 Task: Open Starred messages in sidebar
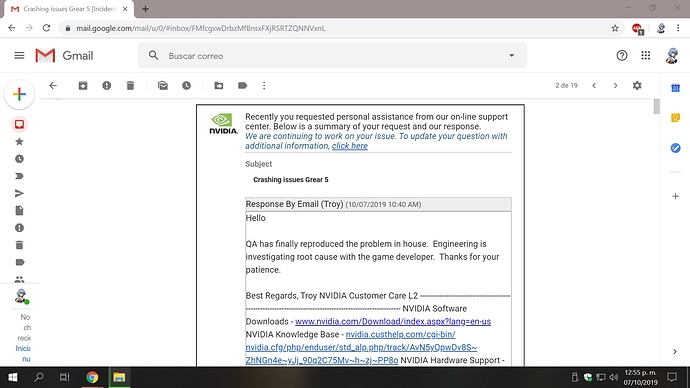[19, 142]
